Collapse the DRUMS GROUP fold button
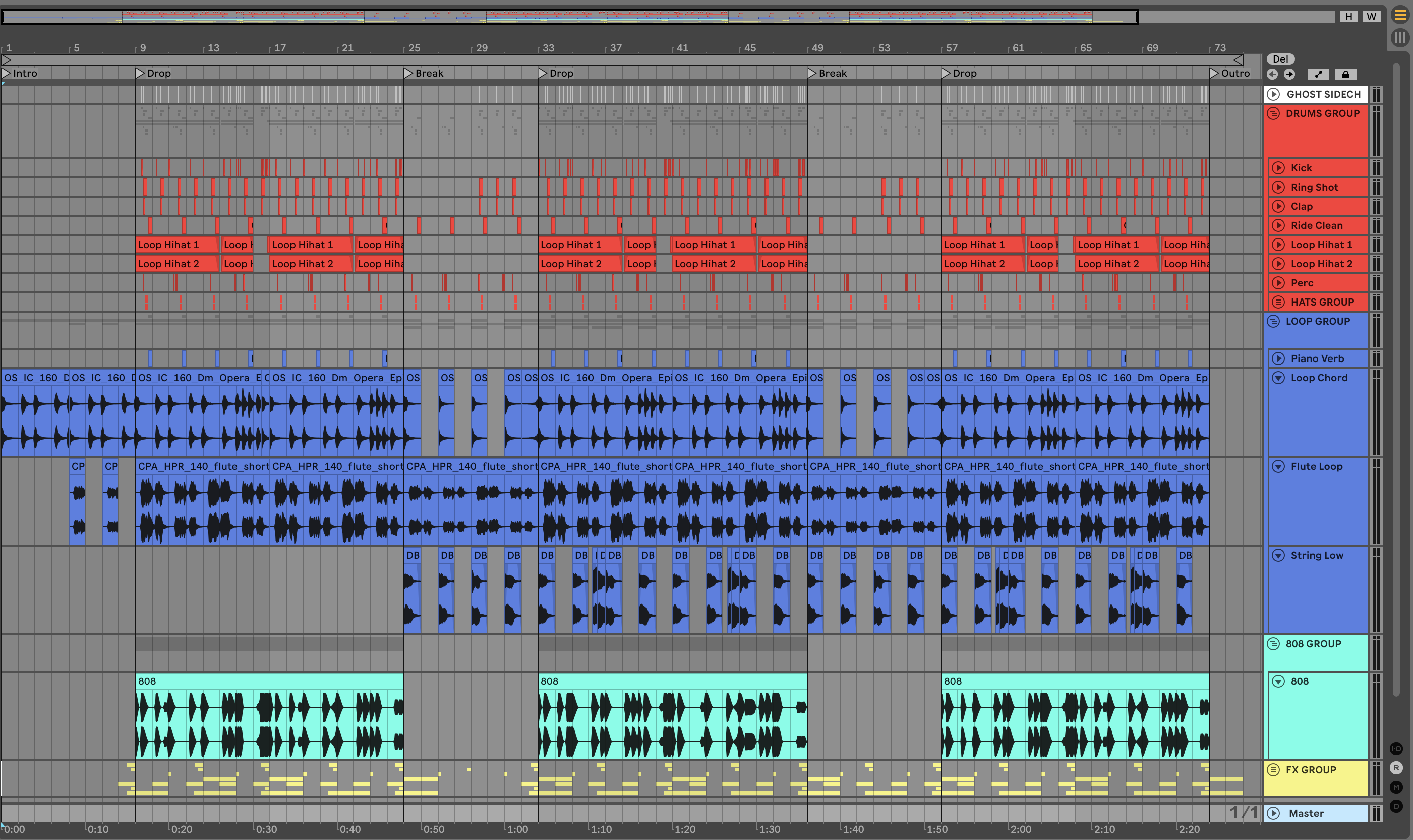Image resolution: width=1413 pixels, height=840 pixels. [x=1273, y=113]
